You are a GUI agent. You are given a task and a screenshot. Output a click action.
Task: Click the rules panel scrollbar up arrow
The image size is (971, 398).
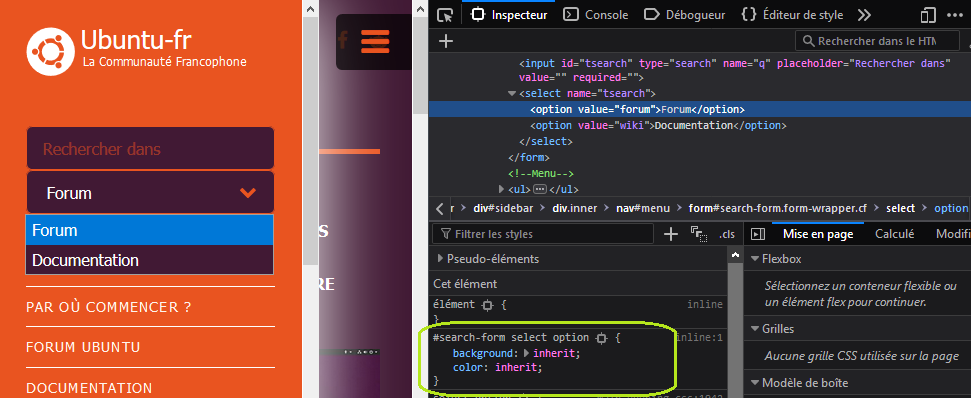735,254
